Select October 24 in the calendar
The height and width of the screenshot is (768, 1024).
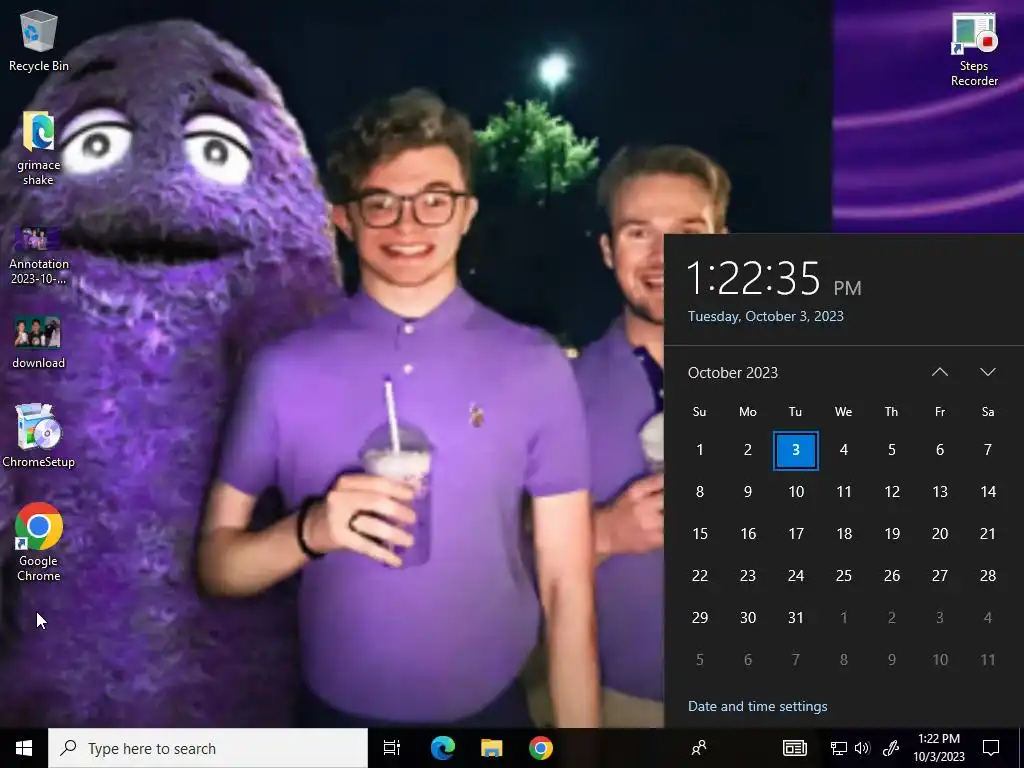pyautogui.click(x=795, y=575)
